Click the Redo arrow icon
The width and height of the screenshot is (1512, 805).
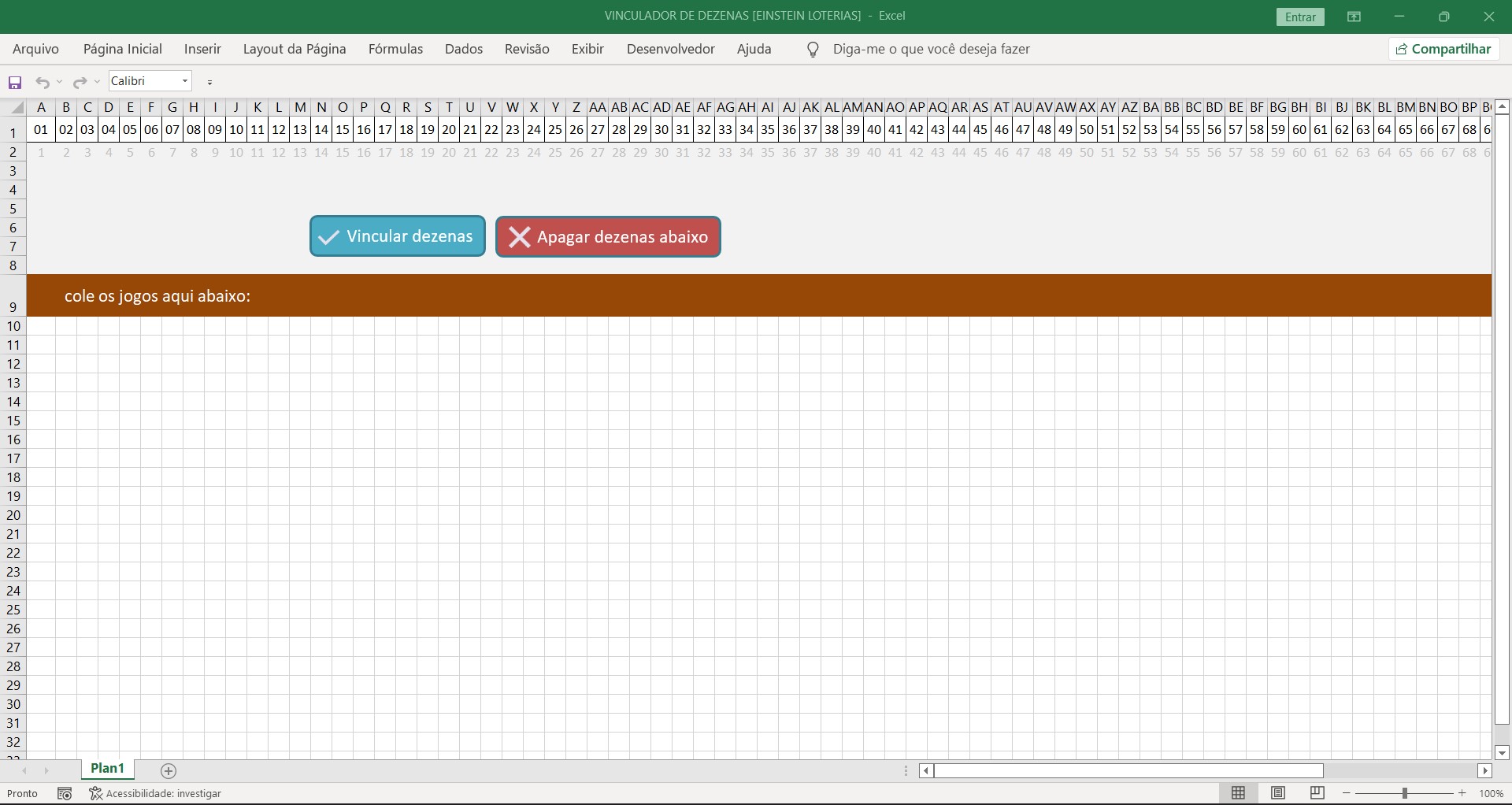pyautogui.click(x=79, y=83)
